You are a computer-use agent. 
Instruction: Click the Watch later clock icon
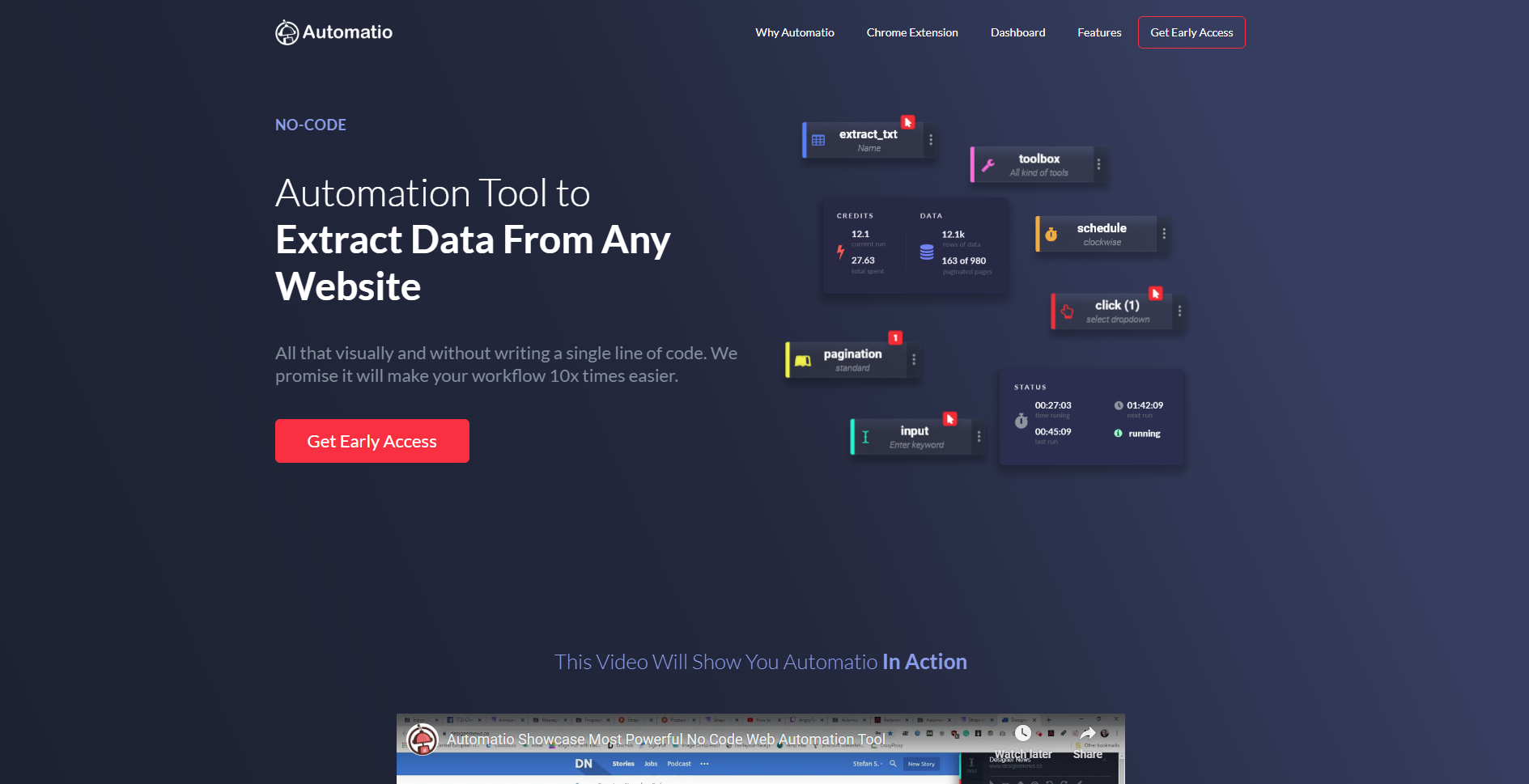pos(1023,733)
